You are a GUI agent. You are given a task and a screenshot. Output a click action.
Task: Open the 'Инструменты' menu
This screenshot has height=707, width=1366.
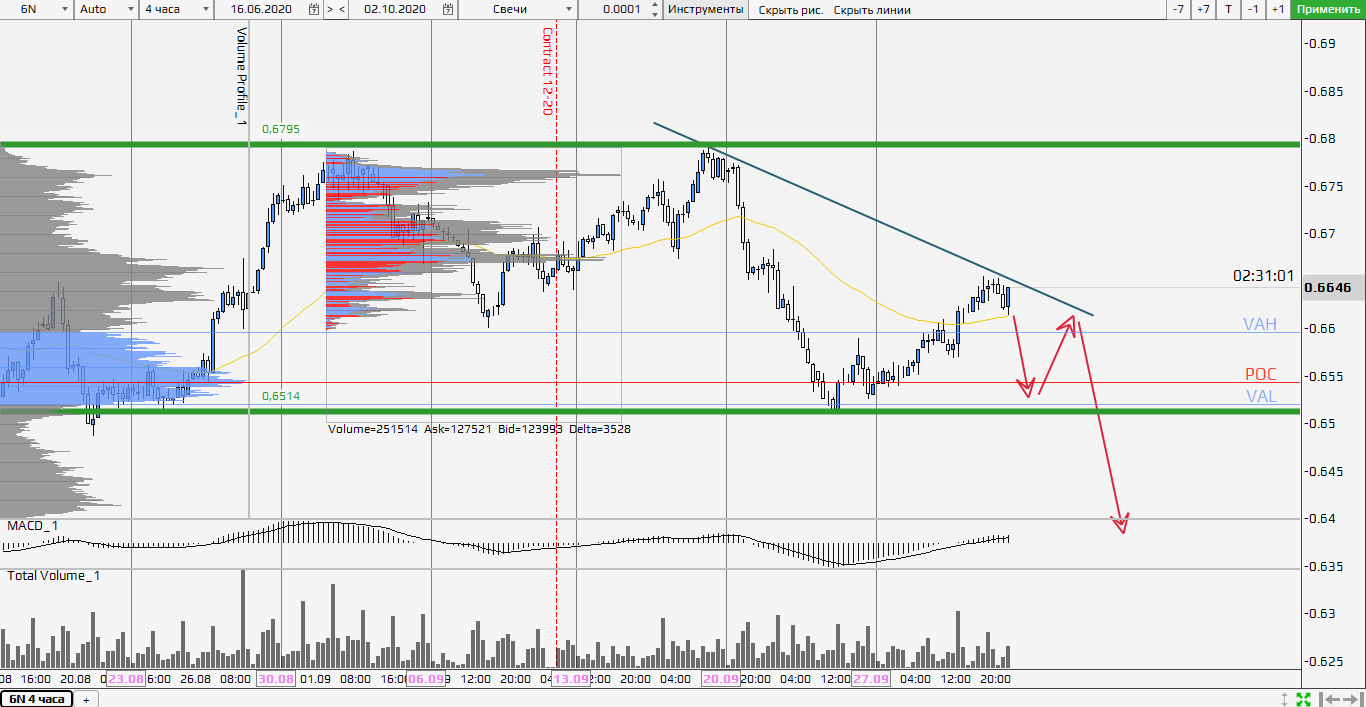[x=706, y=9]
